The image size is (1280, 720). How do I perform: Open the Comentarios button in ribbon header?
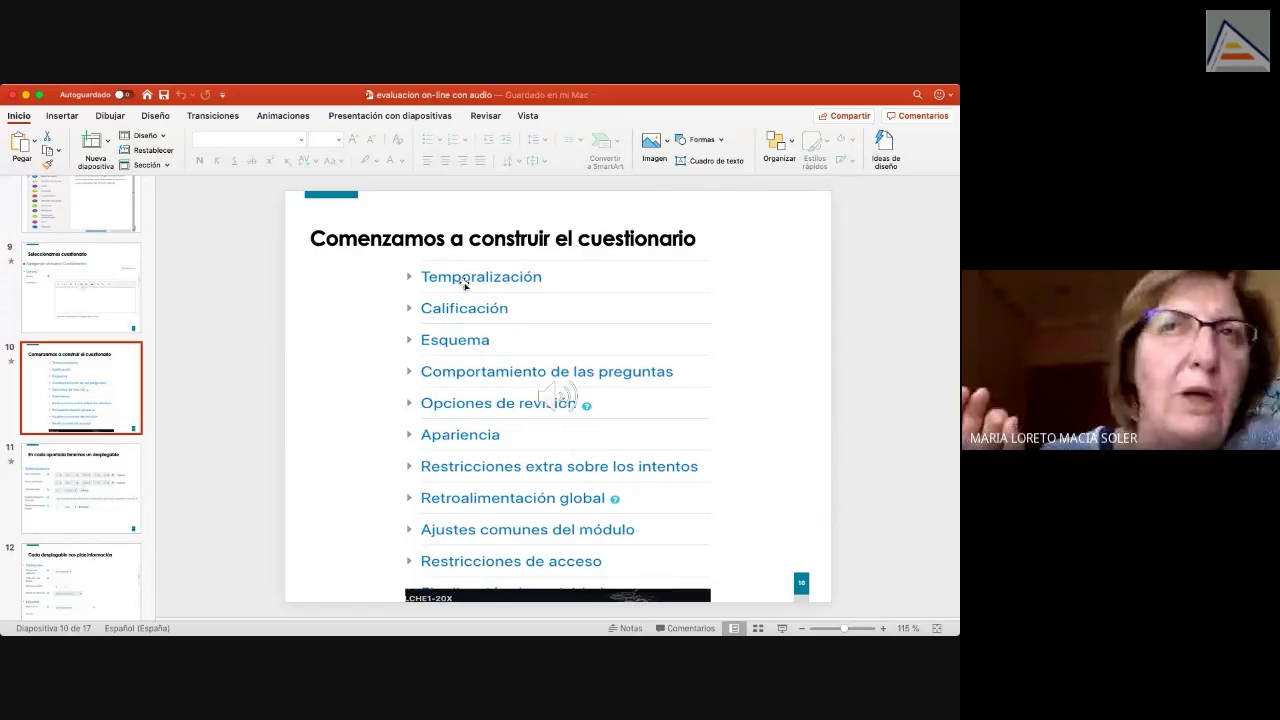(917, 116)
